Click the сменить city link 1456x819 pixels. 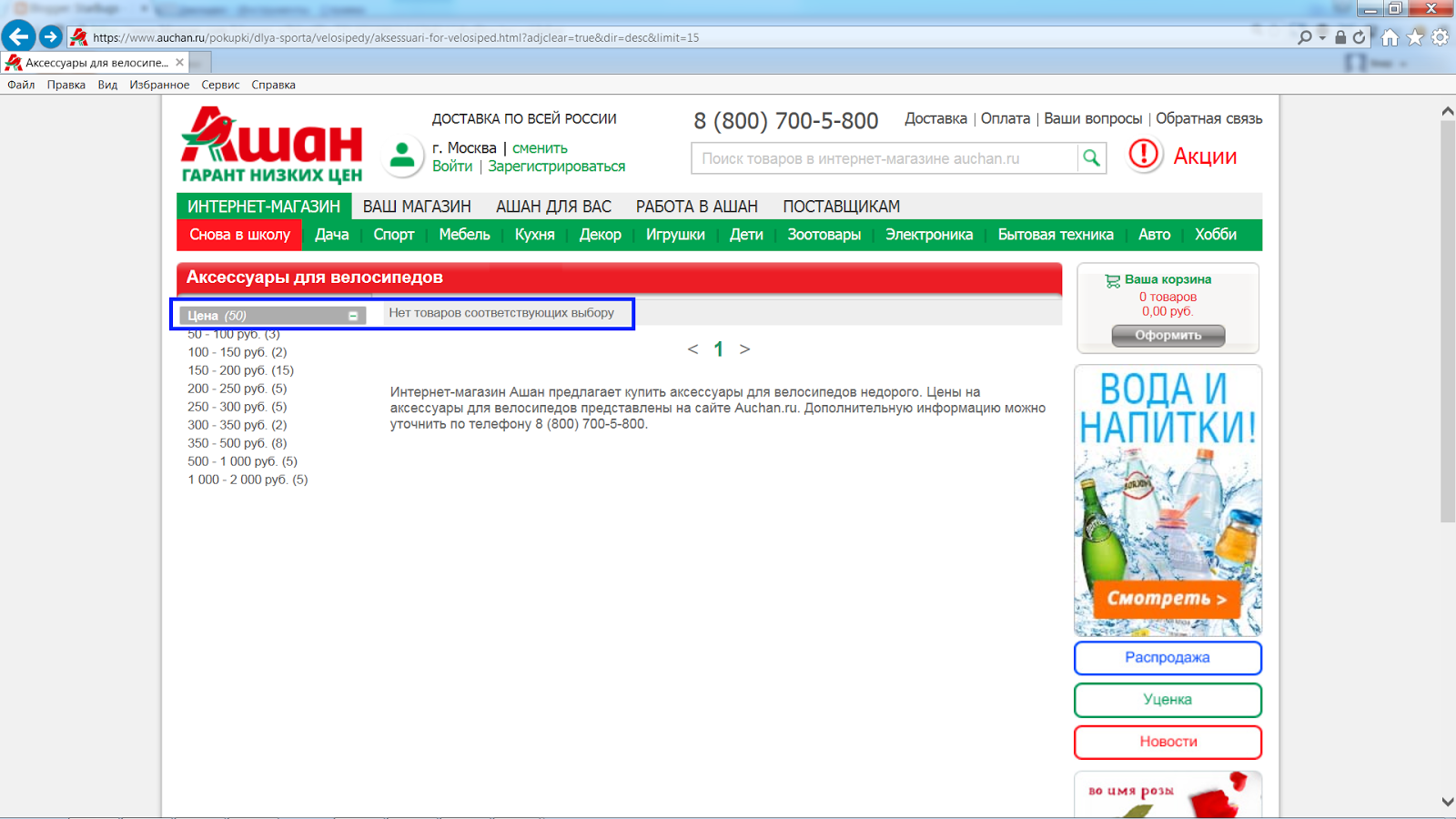(x=540, y=148)
